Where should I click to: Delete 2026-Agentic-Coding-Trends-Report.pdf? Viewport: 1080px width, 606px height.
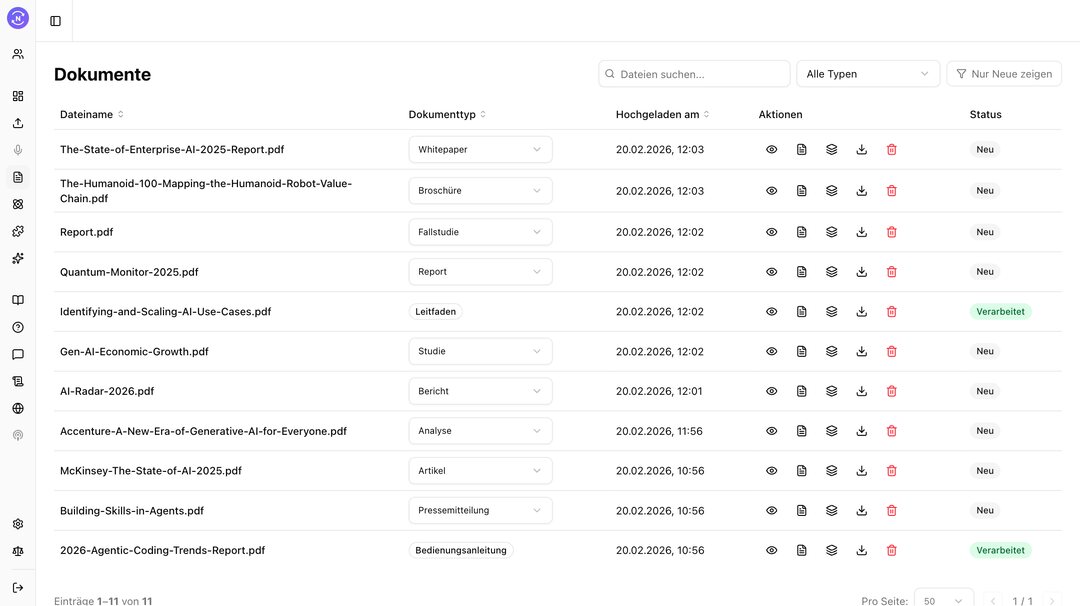pos(891,550)
